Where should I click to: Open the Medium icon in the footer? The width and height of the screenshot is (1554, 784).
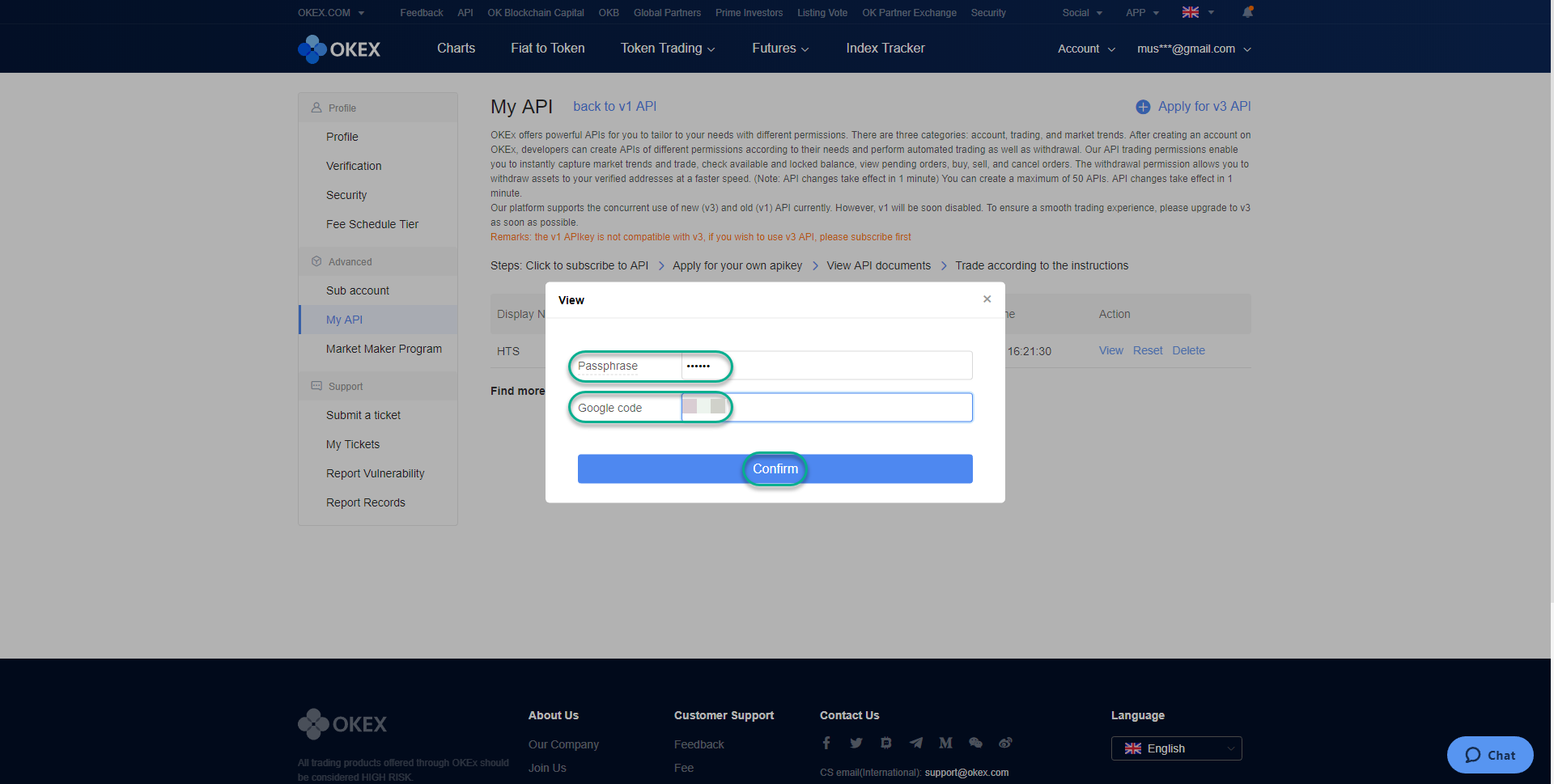click(x=945, y=743)
